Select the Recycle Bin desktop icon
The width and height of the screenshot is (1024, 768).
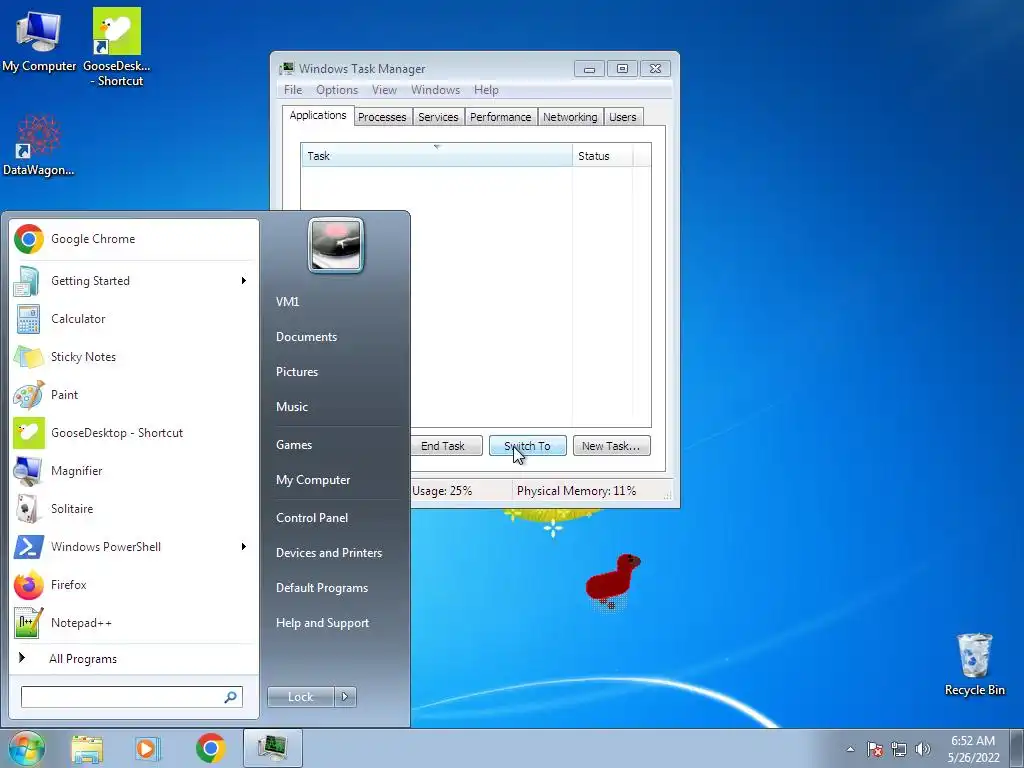974,664
